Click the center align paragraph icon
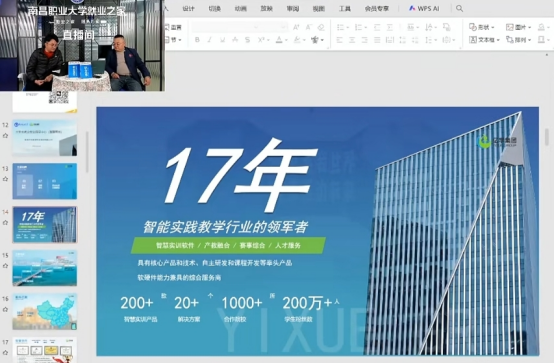 pyautogui.click(x=352, y=40)
